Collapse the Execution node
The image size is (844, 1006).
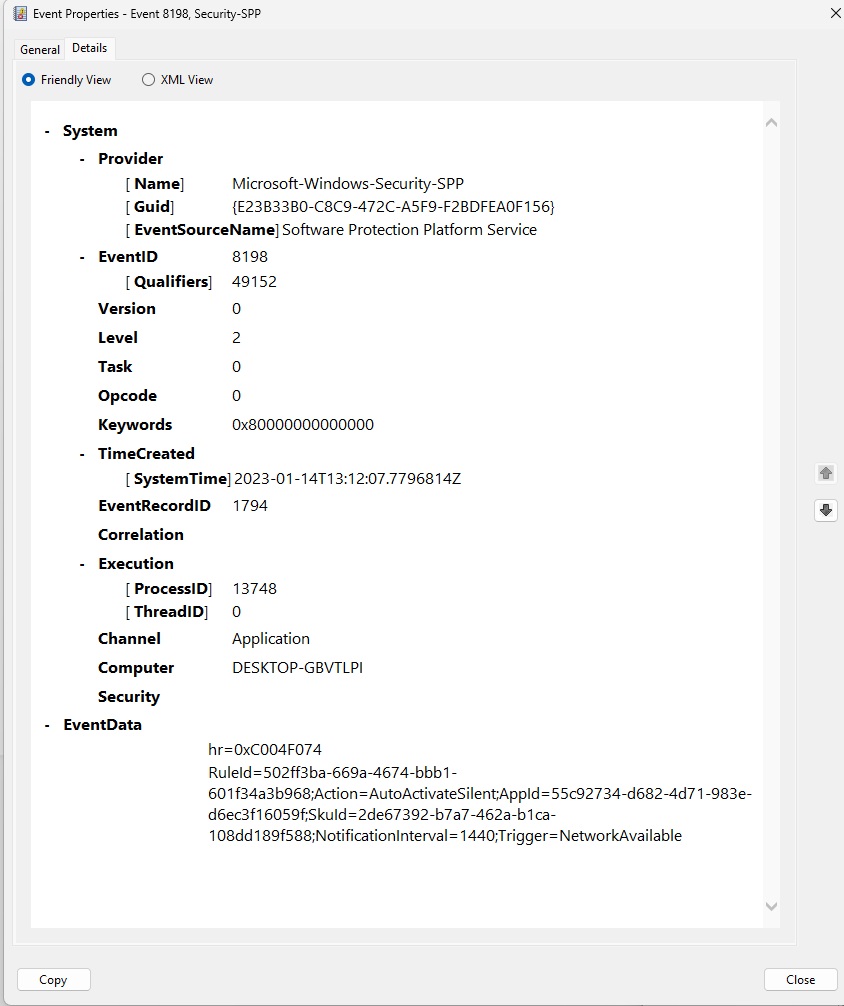tap(83, 564)
